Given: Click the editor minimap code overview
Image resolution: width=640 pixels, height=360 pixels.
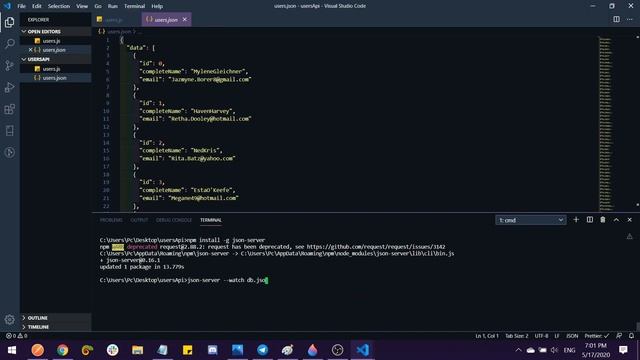Looking at the screenshot, I should [x=606, y=123].
